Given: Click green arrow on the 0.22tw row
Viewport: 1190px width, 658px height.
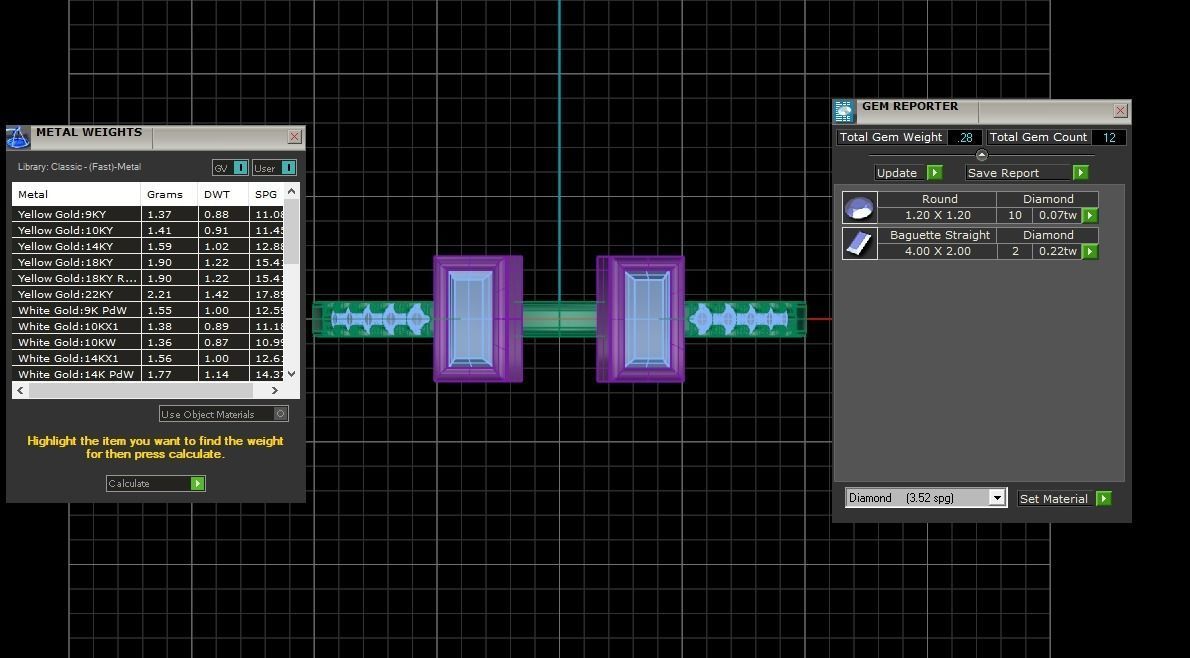Looking at the screenshot, I should pyautogui.click(x=1090, y=251).
